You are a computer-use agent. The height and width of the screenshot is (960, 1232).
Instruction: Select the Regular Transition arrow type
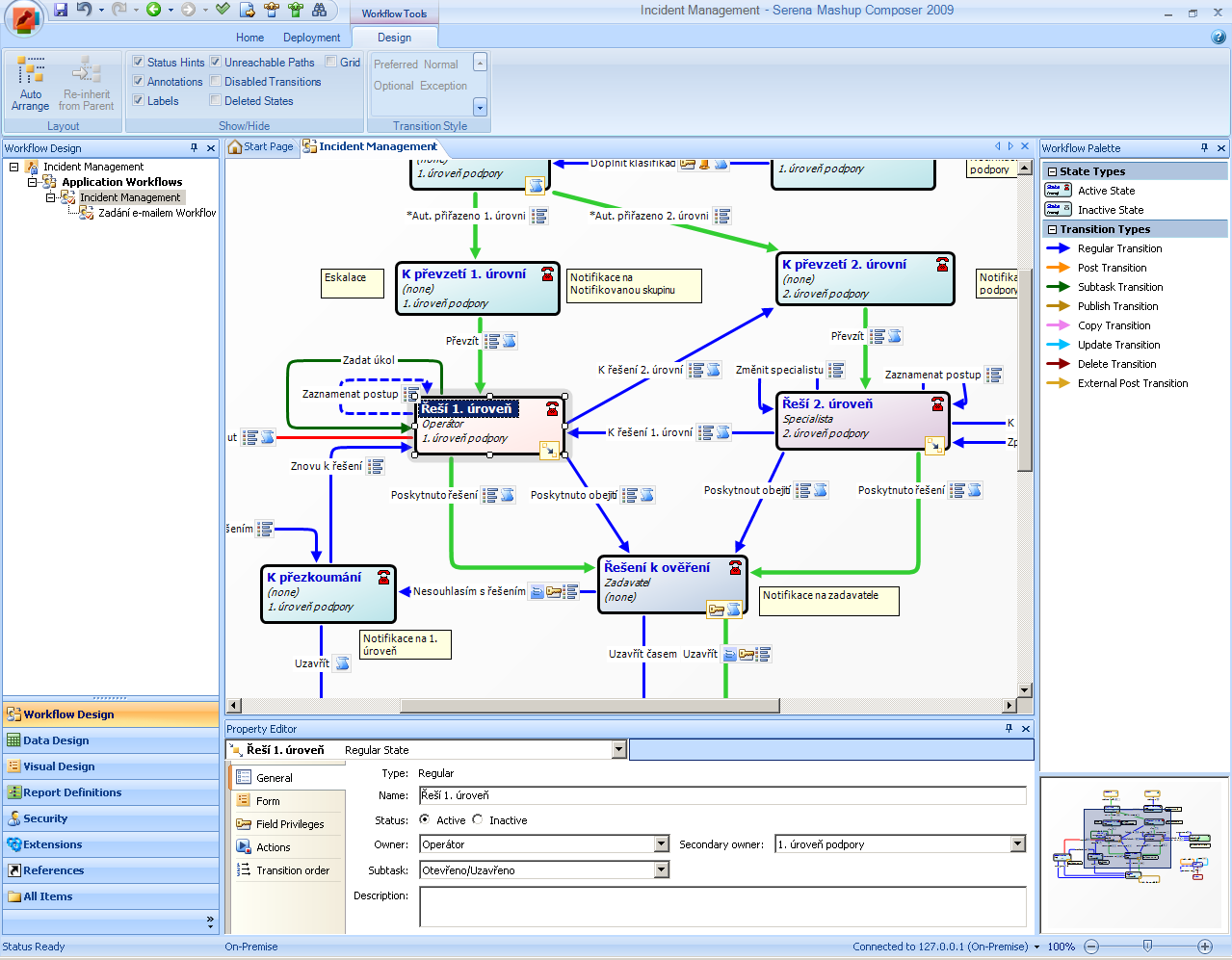click(x=1118, y=248)
